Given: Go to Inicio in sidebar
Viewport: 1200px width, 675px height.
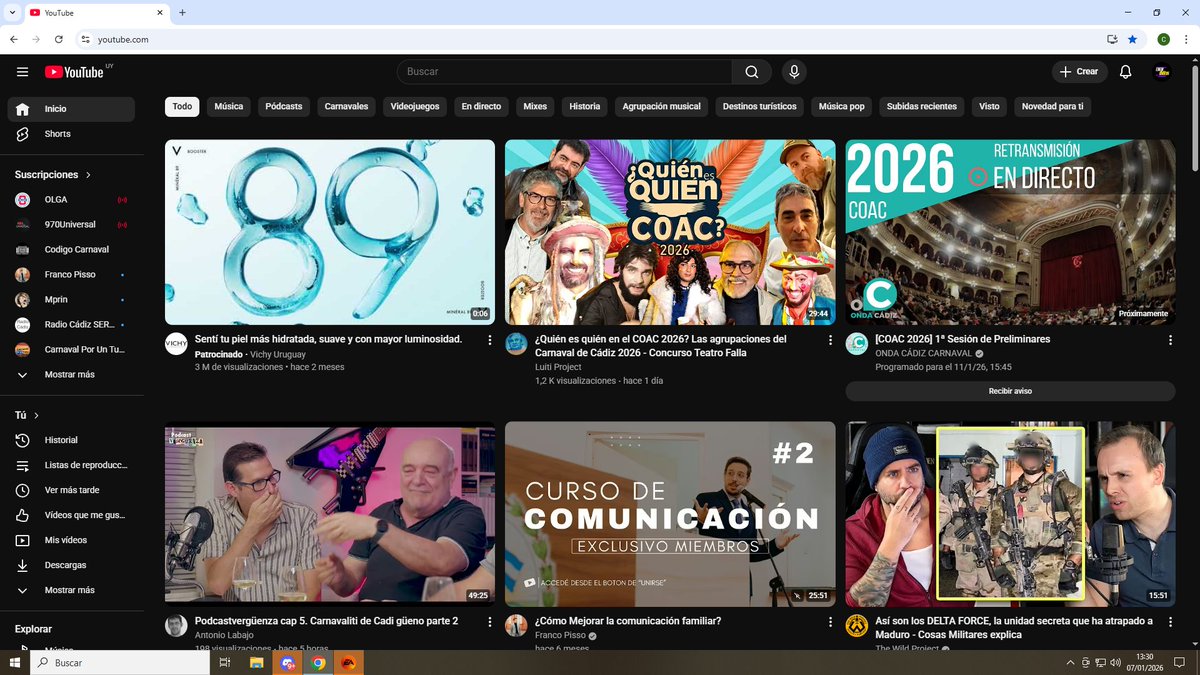Looking at the screenshot, I should coord(71,109).
